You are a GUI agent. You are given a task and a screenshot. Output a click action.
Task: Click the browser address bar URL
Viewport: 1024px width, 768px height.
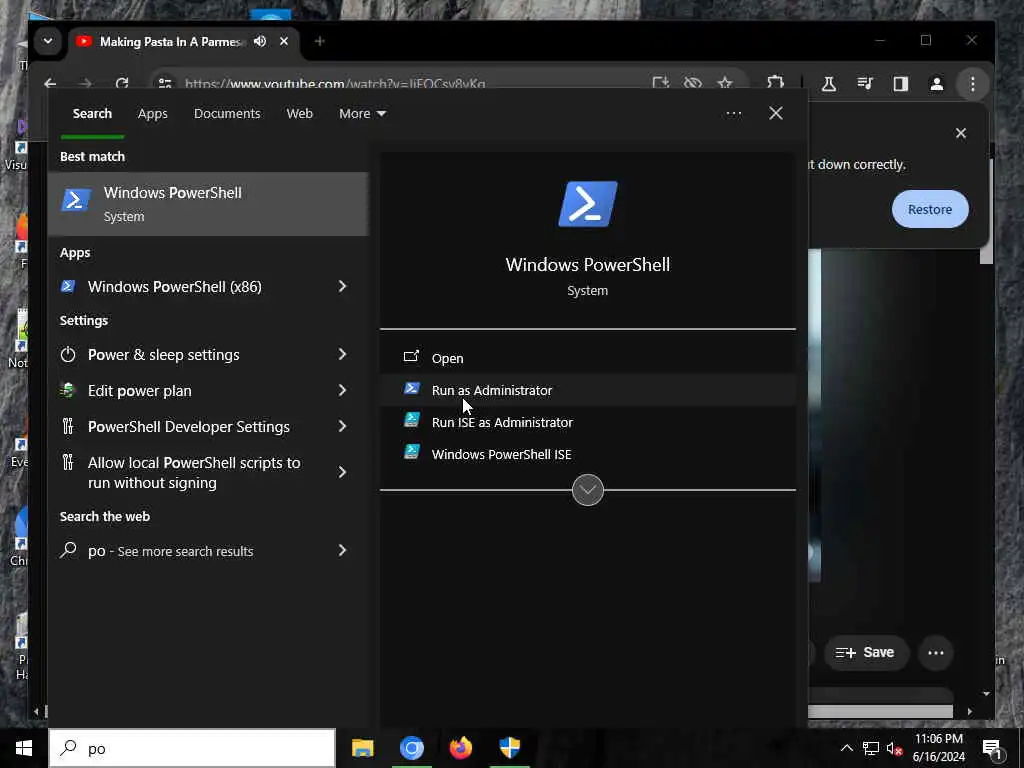[335, 84]
